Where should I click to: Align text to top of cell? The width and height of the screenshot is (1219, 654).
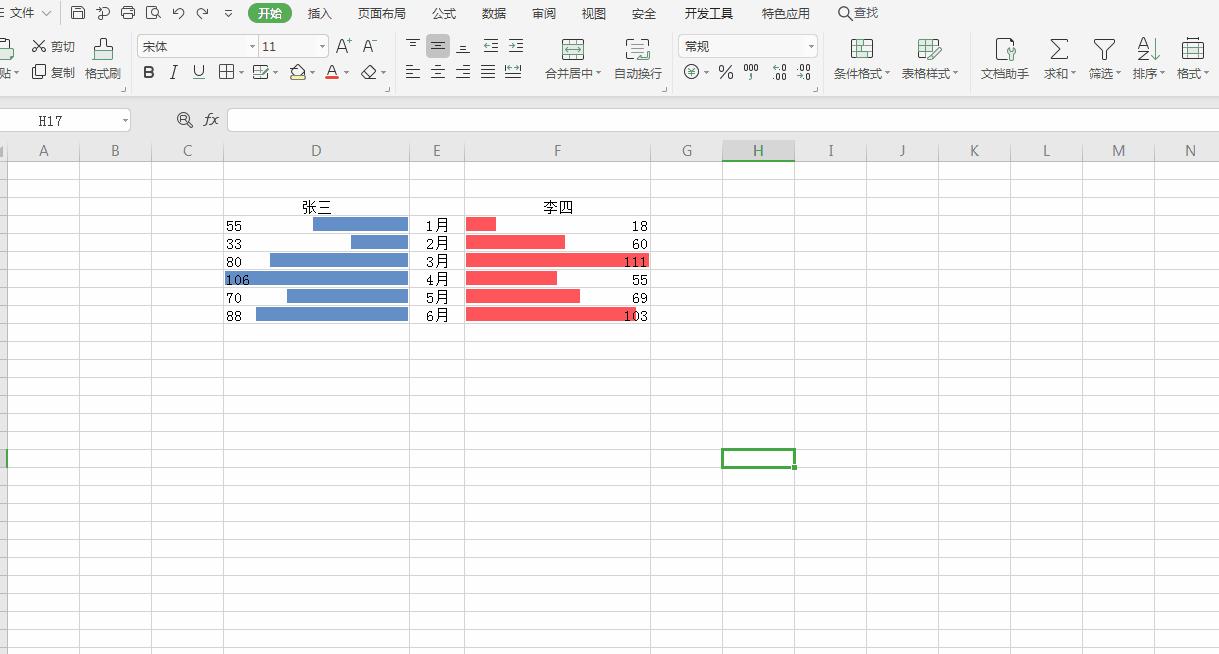[x=413, y=46]
